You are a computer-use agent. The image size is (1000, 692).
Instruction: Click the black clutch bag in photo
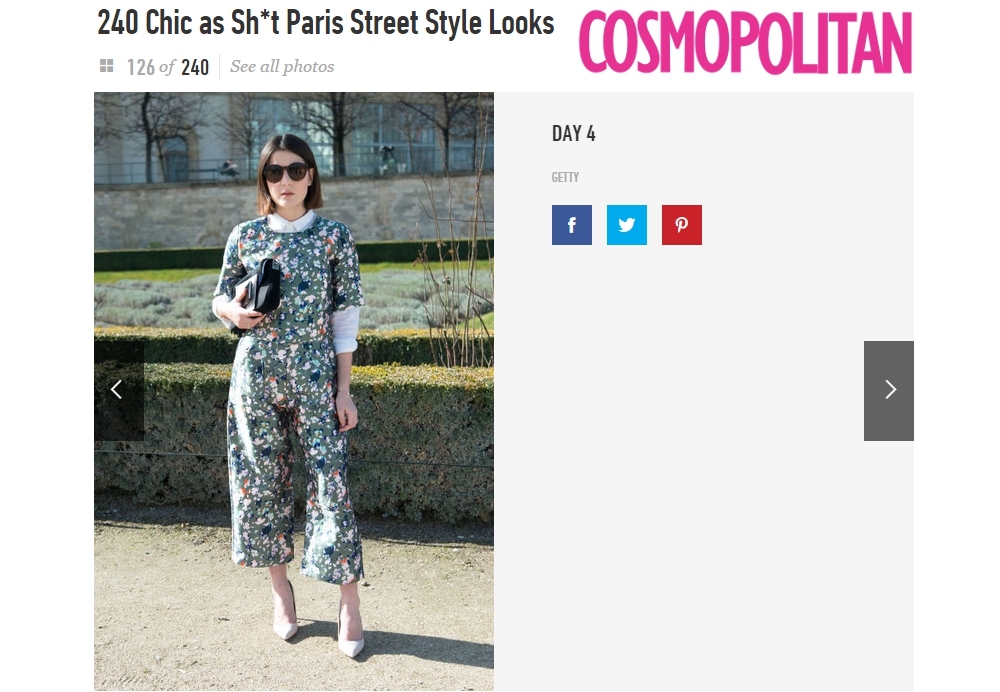pos(256,290)
